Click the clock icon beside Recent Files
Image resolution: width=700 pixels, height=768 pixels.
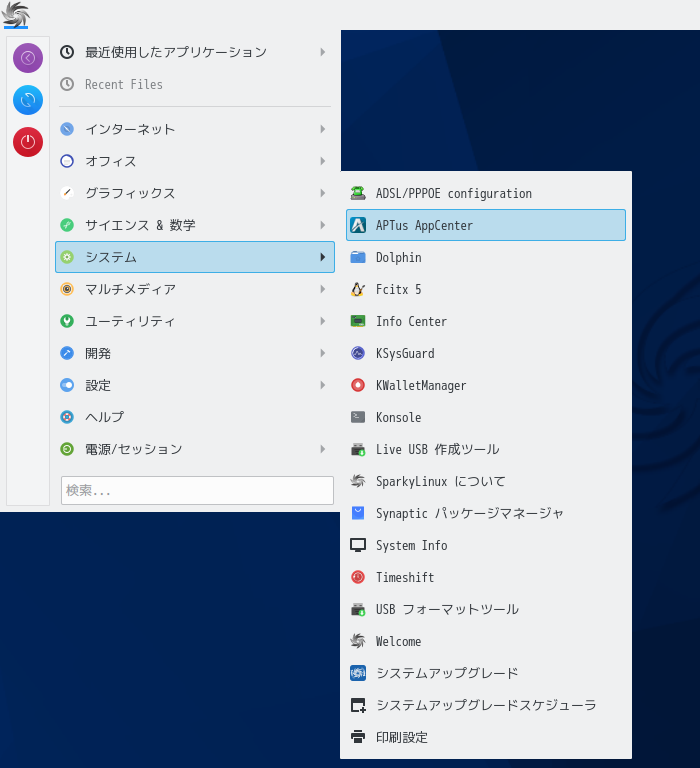click(x=67, y=84)
